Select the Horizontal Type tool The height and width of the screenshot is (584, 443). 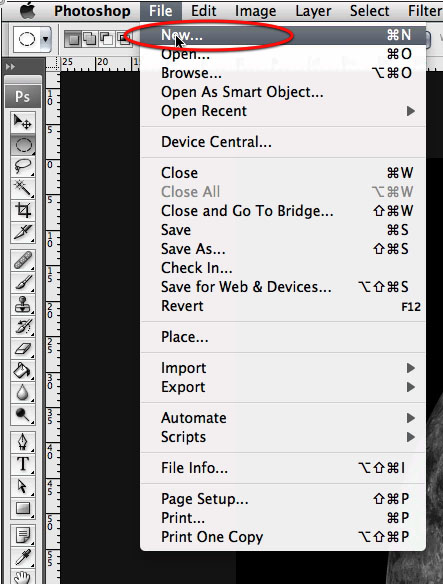tap(23, 464)
